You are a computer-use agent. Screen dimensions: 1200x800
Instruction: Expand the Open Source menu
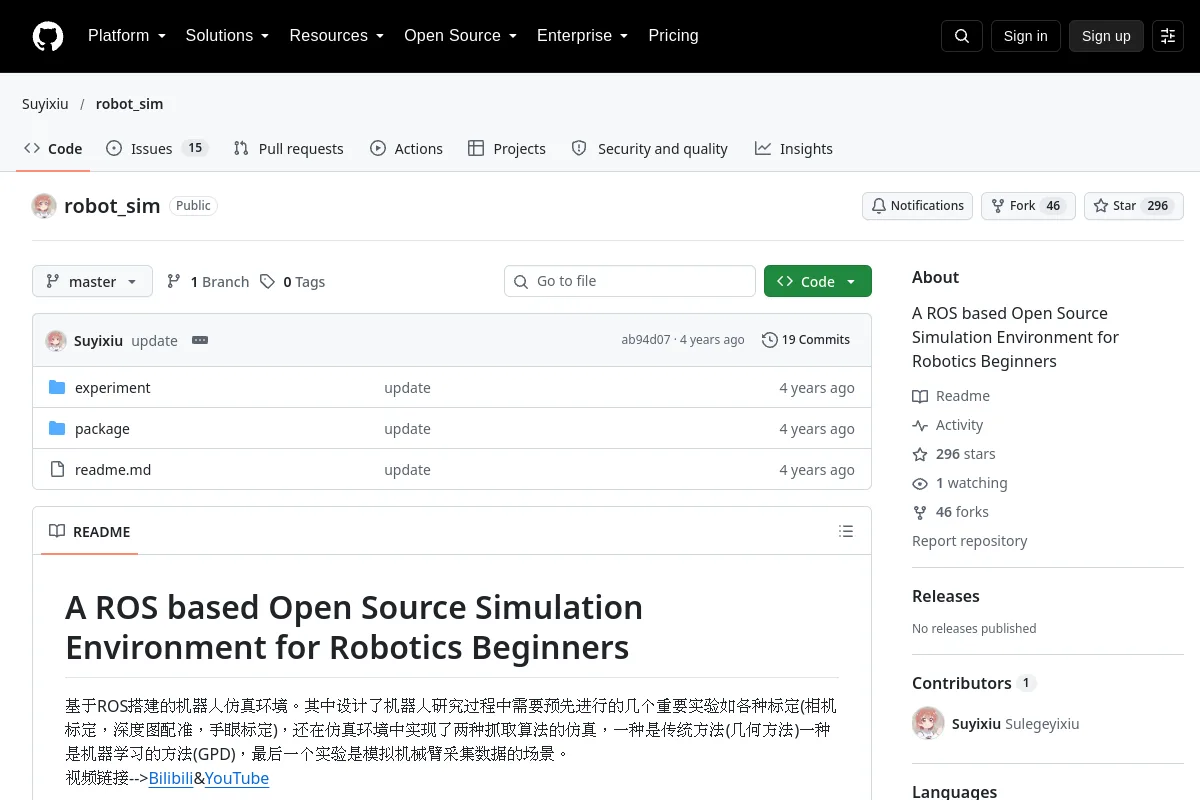coord(460,36)
